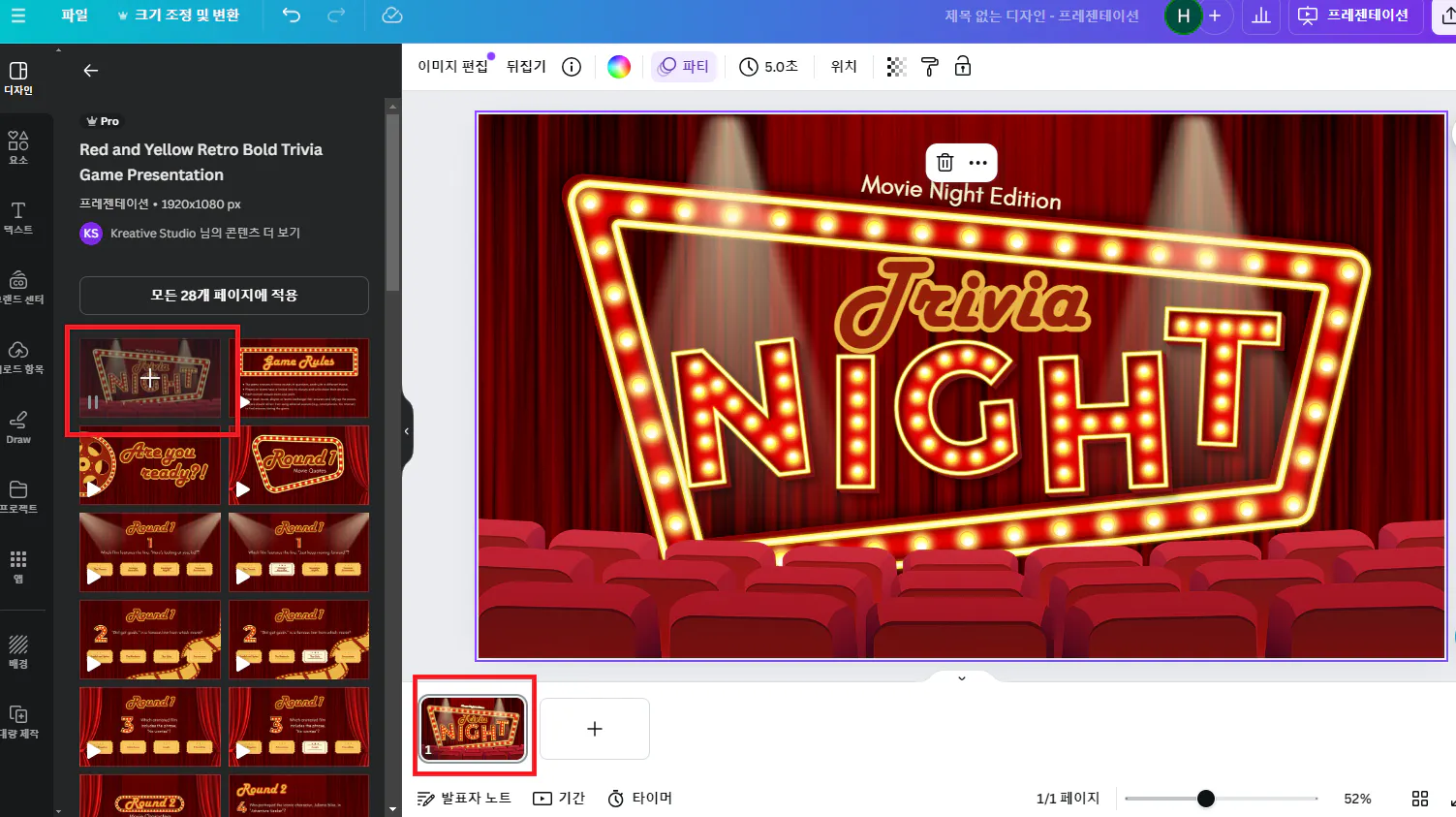Toggle the 파티 animation button

684,67
